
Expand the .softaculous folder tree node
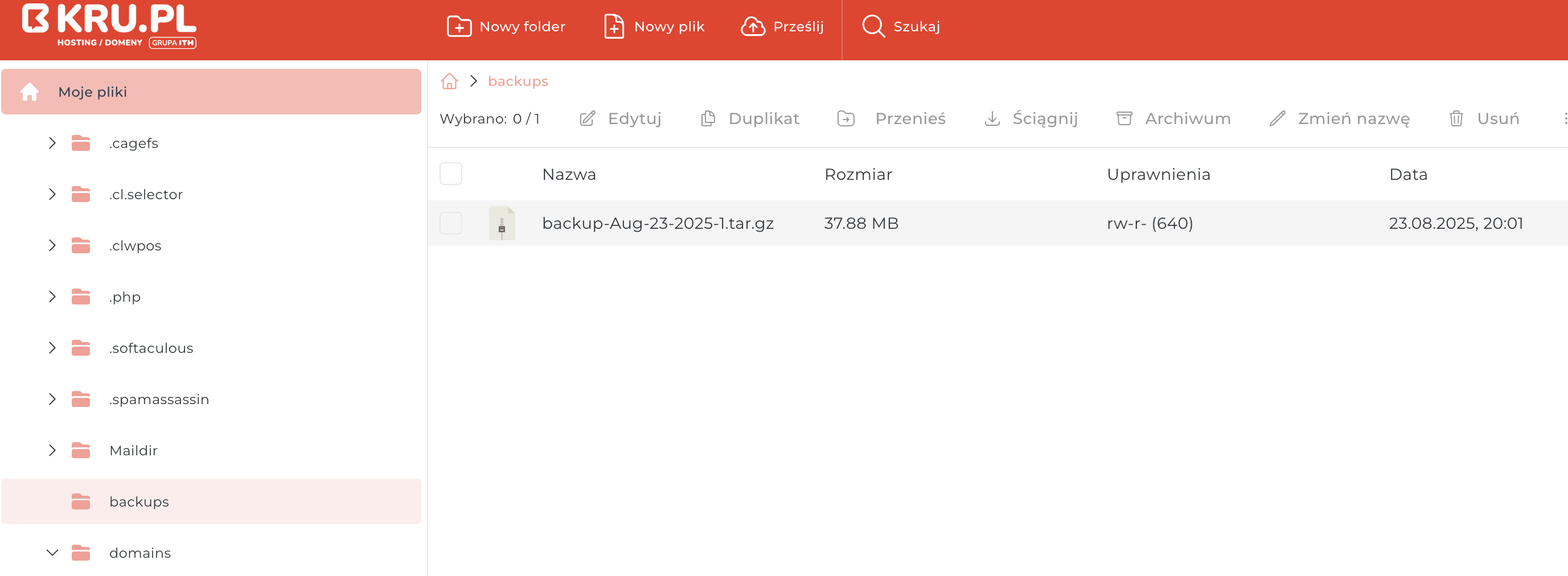(52, 348)
